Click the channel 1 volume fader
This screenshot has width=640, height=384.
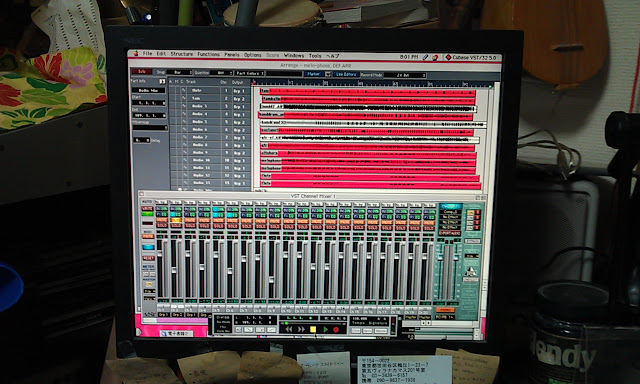tap(160, 254)
